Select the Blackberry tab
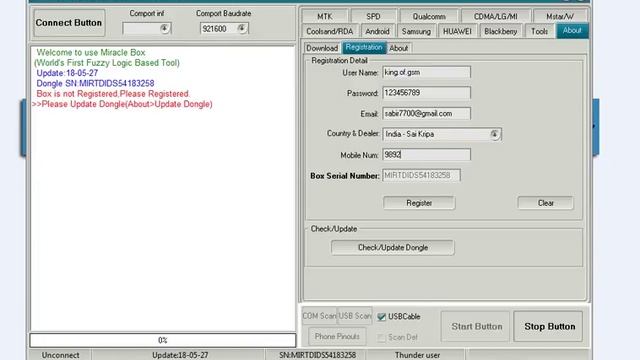Screen dimensions: 640x360 [x=501, y=31]
